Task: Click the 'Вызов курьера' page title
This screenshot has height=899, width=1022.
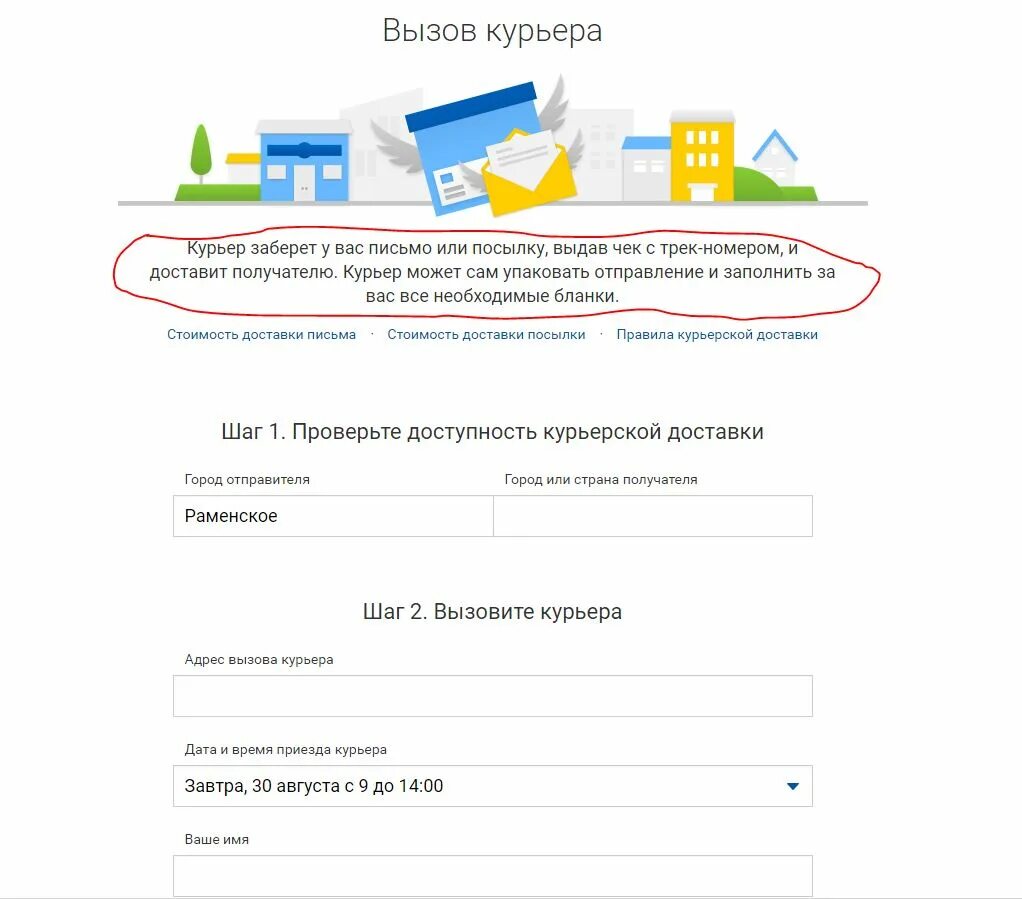Action: [x=492, y=31]
